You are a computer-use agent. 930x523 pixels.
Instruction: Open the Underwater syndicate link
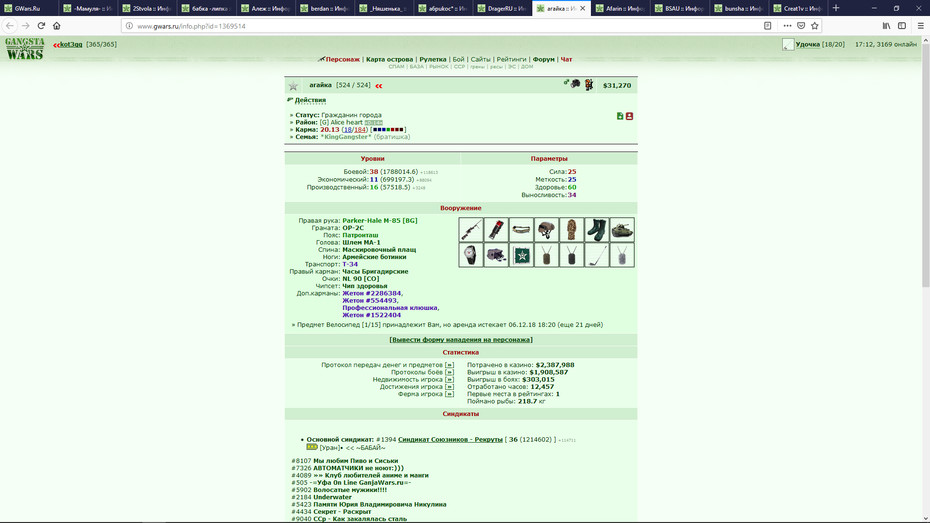pyautogui.click(x=332, y=497)
